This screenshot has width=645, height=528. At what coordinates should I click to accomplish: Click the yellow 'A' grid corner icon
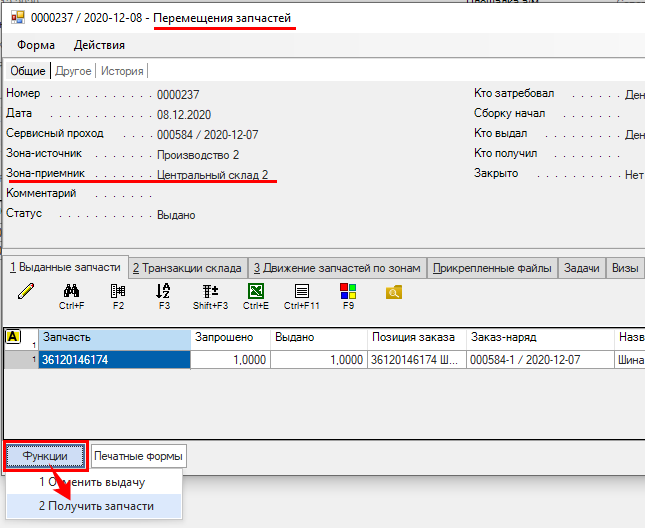click(13, 337)
